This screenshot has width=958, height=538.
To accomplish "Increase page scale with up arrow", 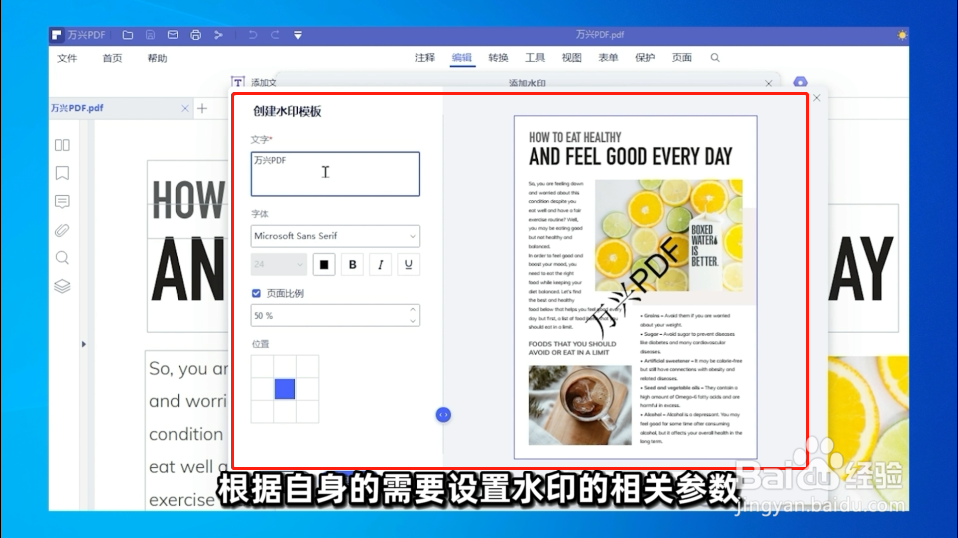I will point(413,310).
